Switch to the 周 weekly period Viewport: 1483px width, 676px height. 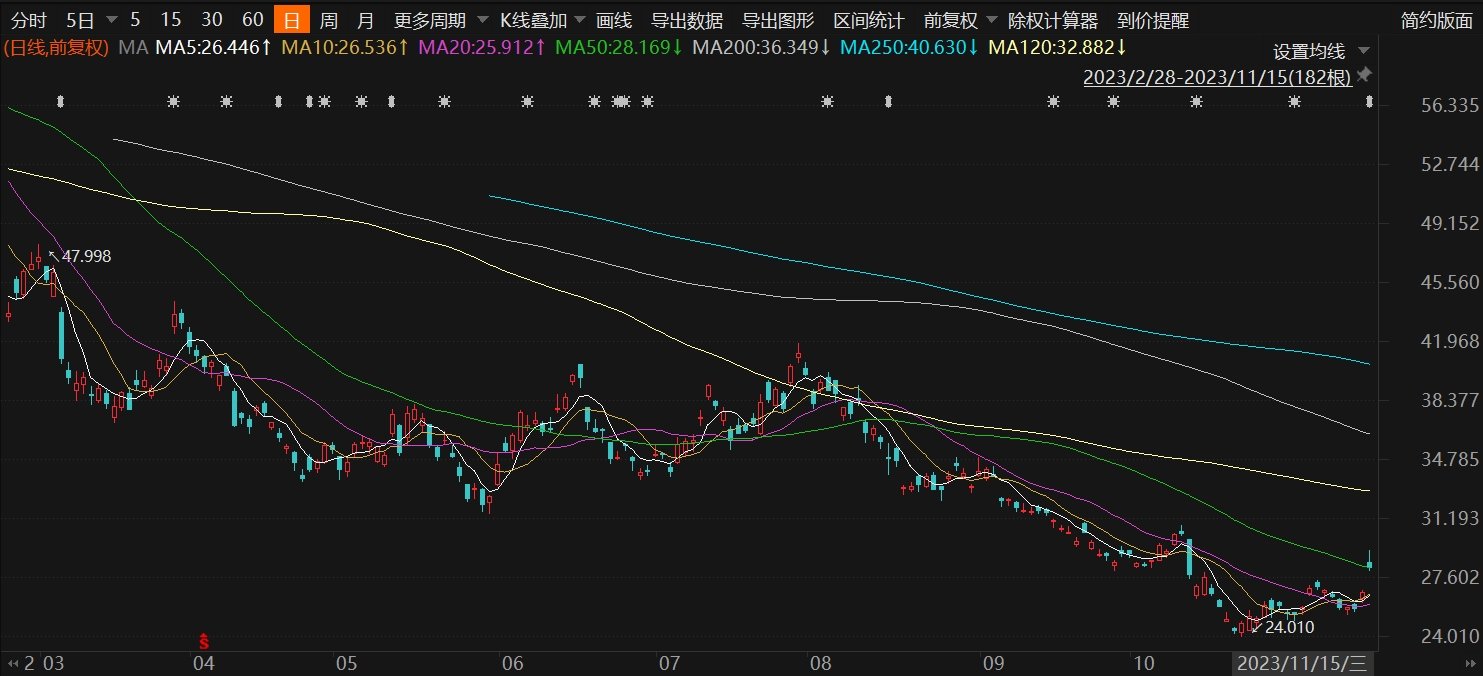point(329,20)
